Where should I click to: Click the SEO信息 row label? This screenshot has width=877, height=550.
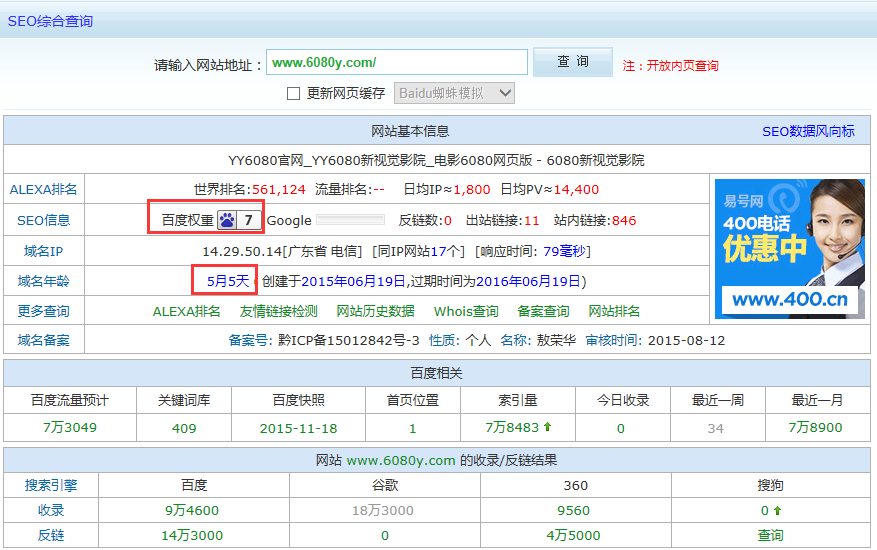pos(44,220)
